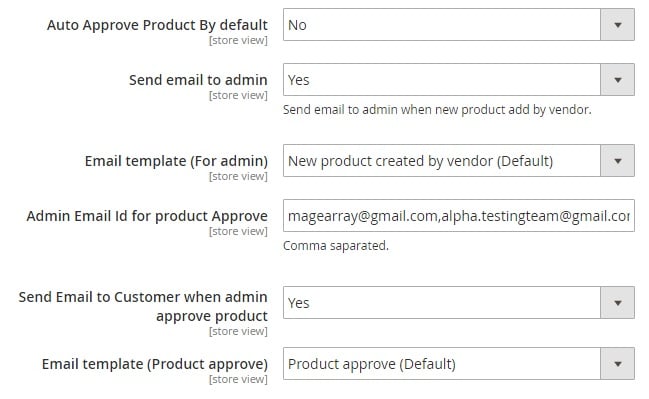Click the Comma saparated note text
The image size is (649, 399).
pyautogui.click(x=336, y=246)
